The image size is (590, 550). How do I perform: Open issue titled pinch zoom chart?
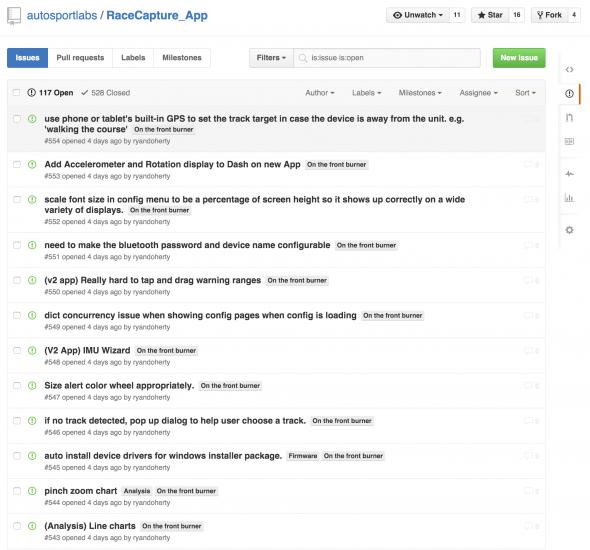81,491
